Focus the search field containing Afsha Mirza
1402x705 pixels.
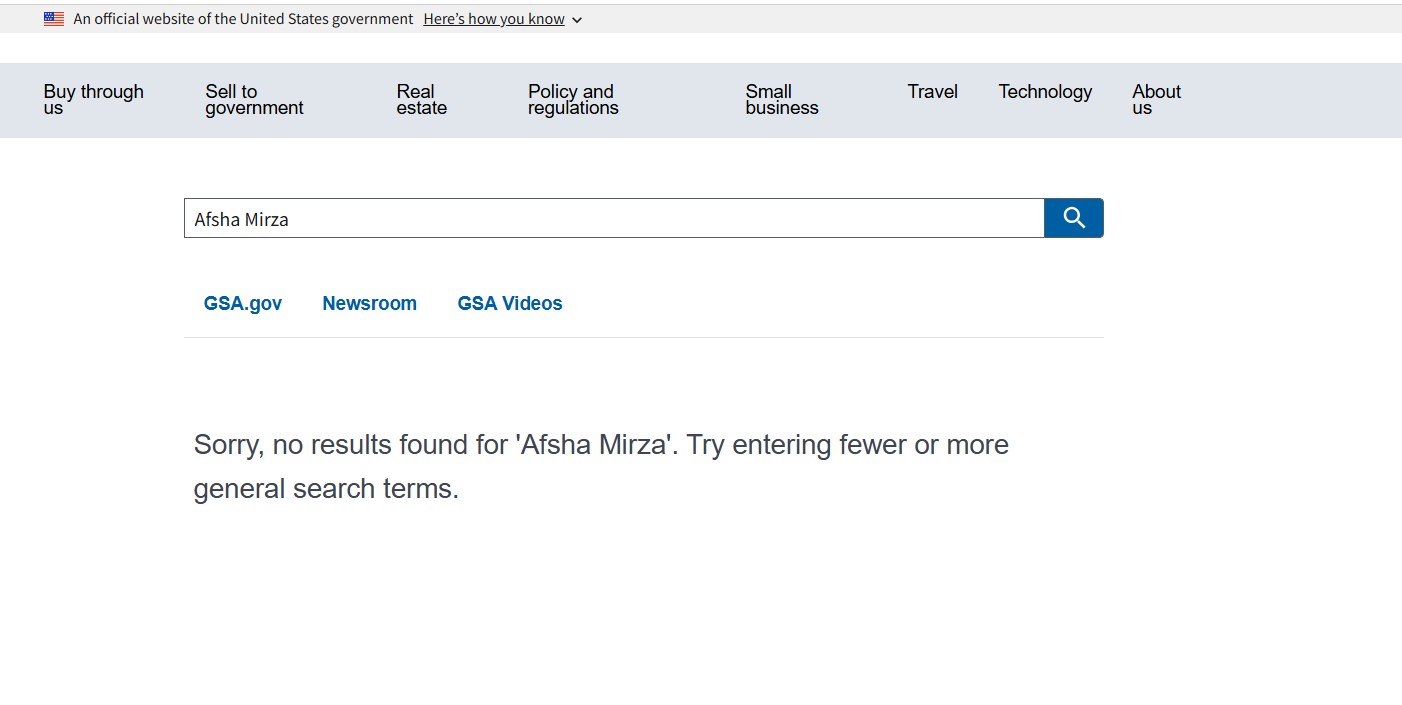tap(614, 218)
